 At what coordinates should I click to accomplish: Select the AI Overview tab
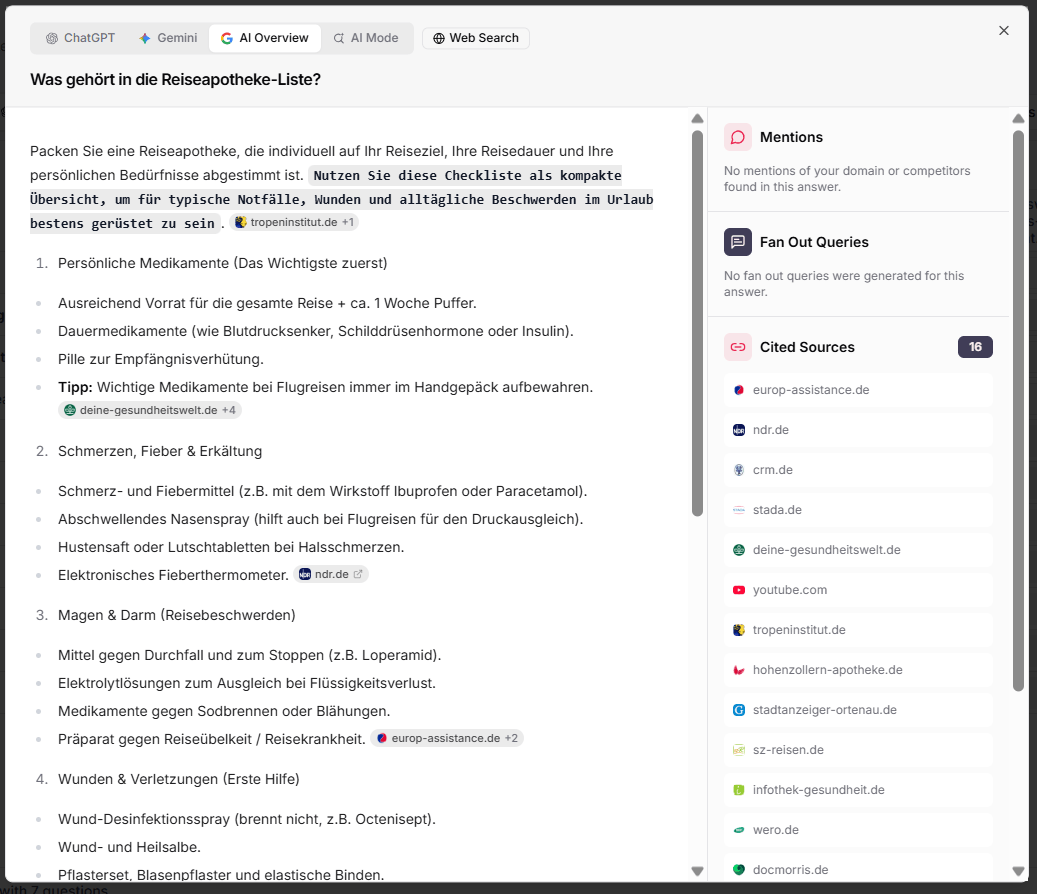click(x=265, y=38)
